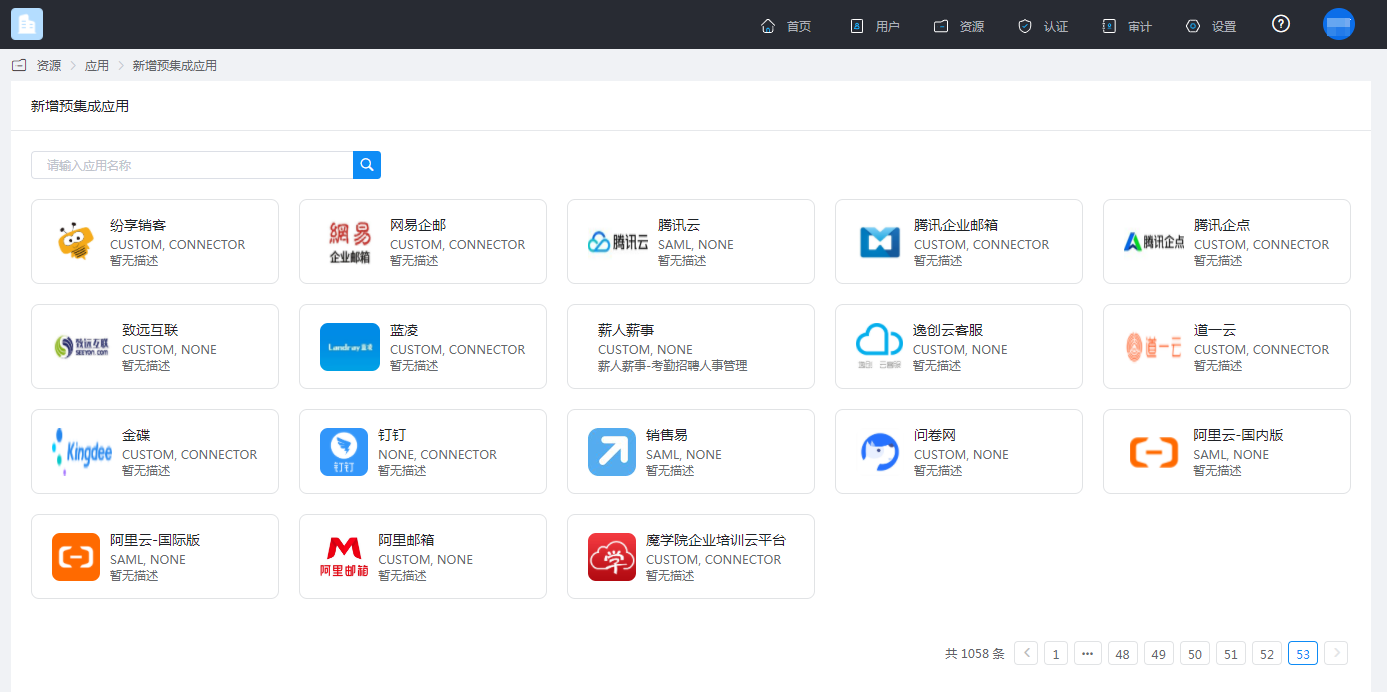This screenshot has width=1387, height=692.
Task: Open the 首页 nav menu
Action: pyautogui.click(x=786, y=26)
